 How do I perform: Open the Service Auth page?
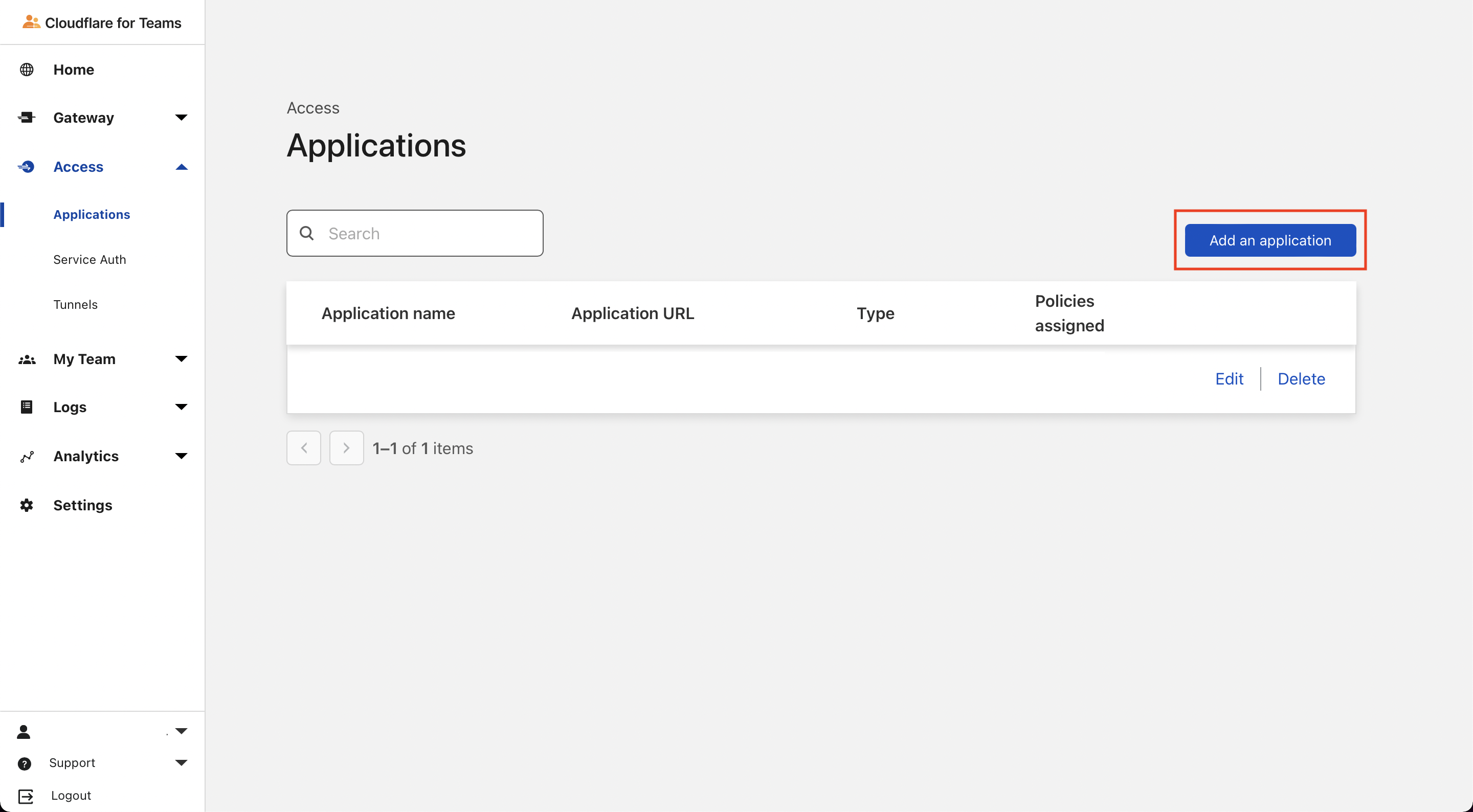coord(89,260)
